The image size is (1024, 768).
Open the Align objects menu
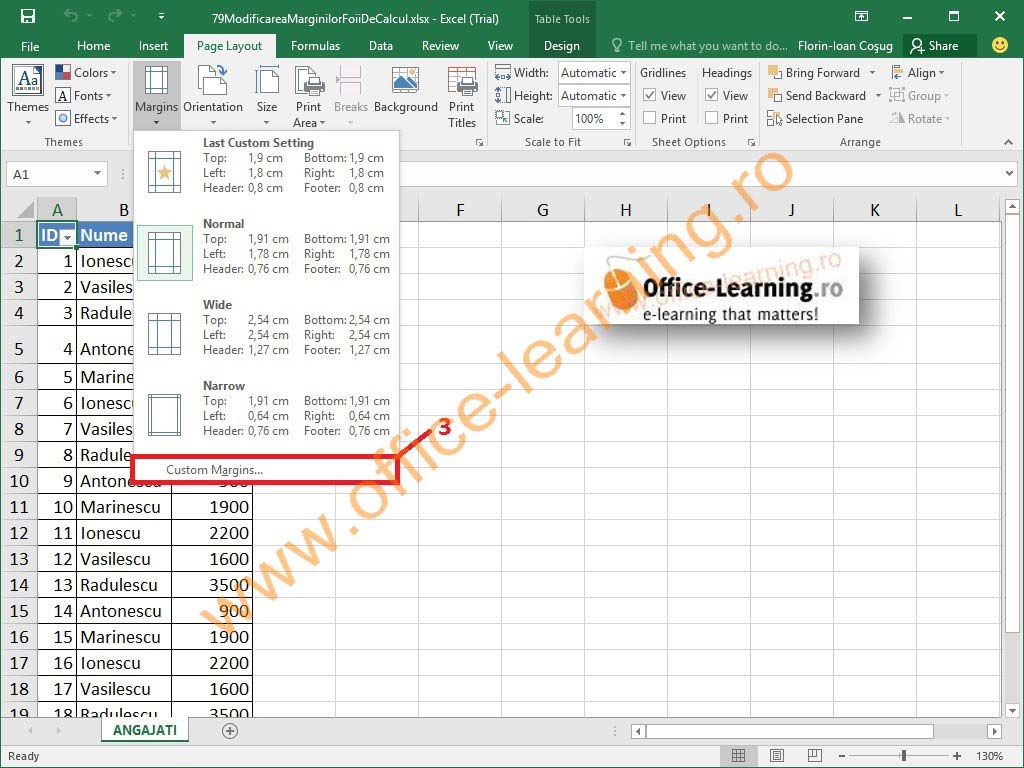coord(918,72)
